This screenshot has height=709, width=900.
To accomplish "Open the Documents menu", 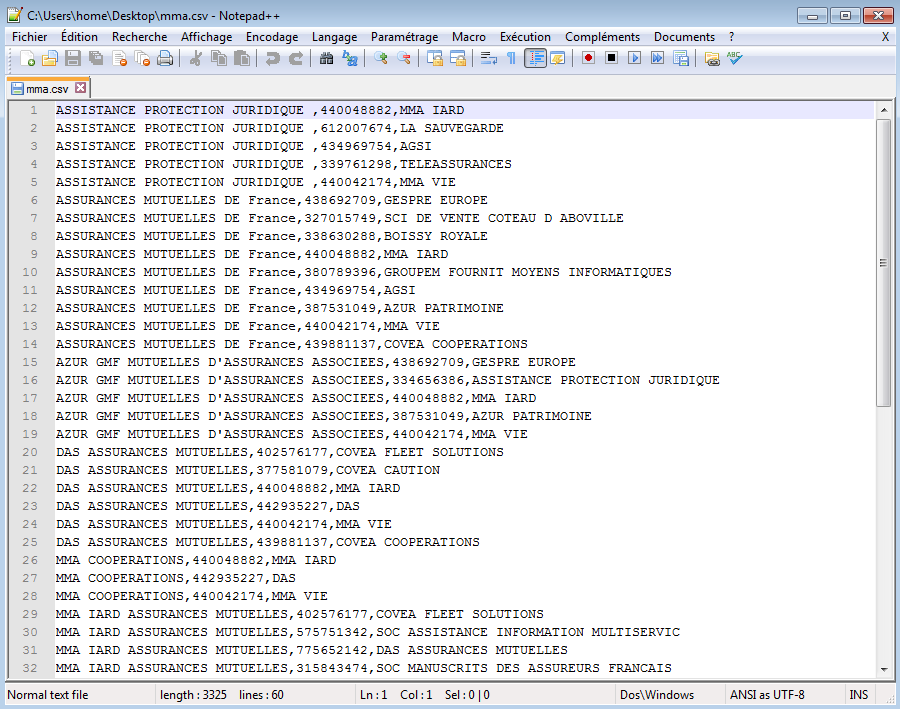I will 684,37.
